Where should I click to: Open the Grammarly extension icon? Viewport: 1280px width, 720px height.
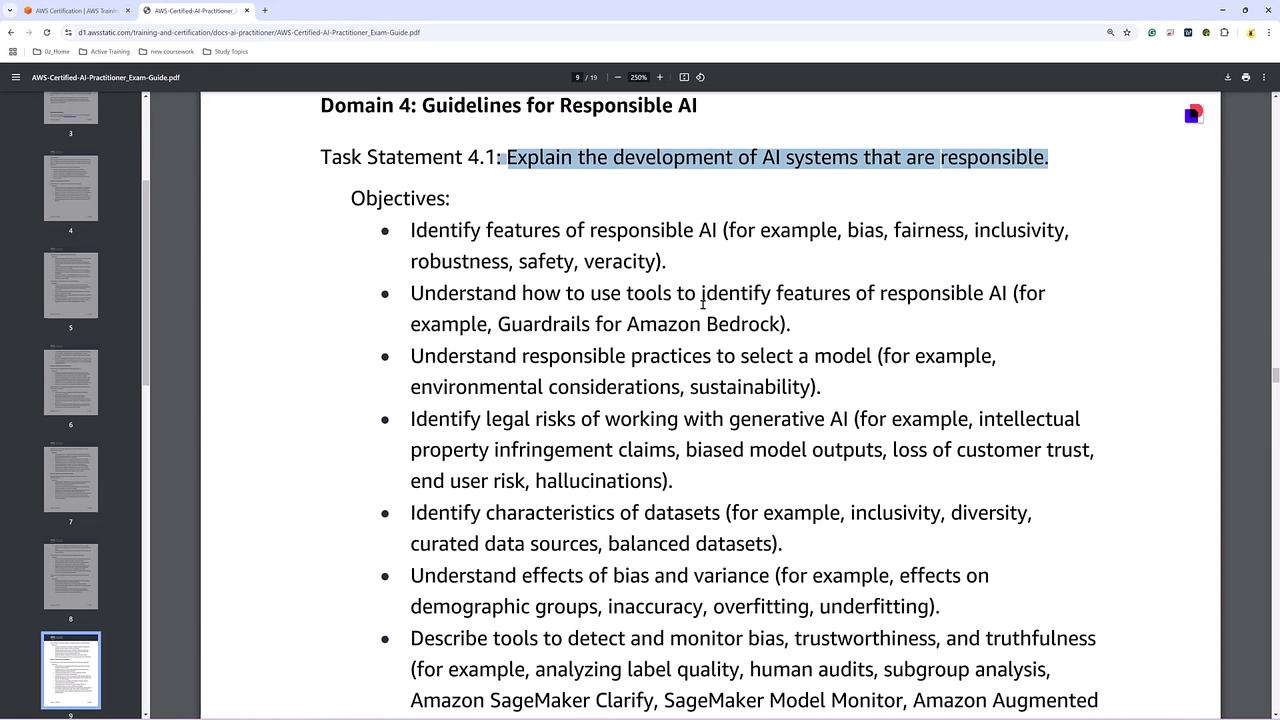coord(1152,32)
